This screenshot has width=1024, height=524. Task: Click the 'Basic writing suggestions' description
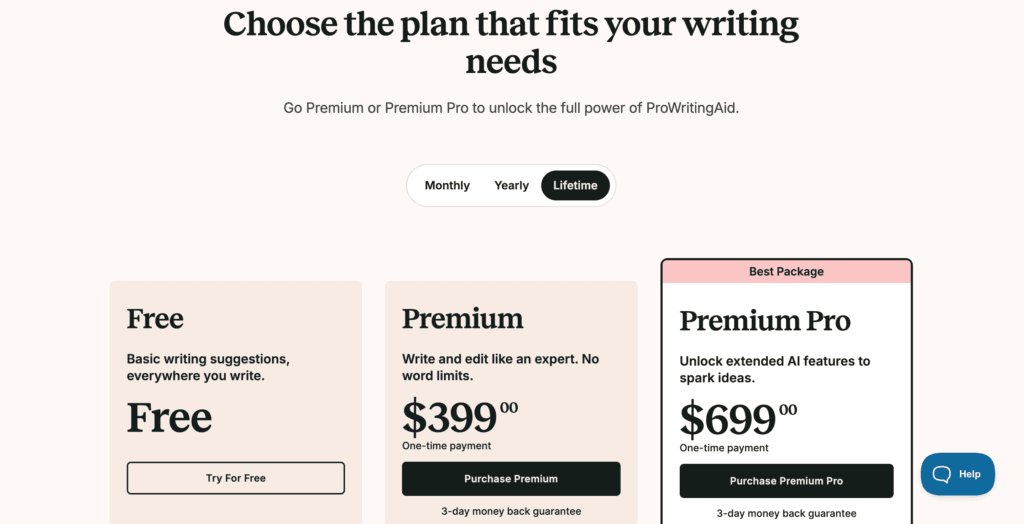click(x=208, y=367)
